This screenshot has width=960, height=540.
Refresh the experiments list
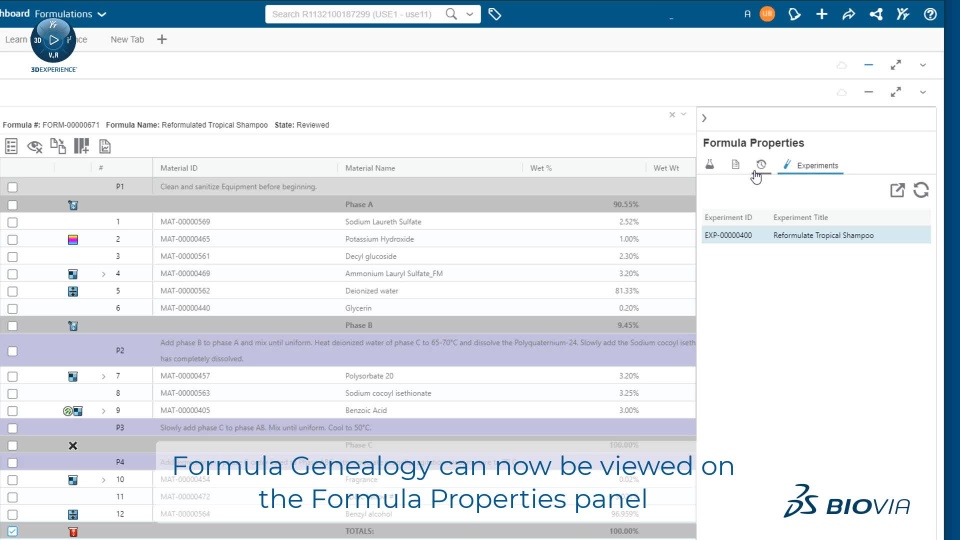click(x=921, y=190)
